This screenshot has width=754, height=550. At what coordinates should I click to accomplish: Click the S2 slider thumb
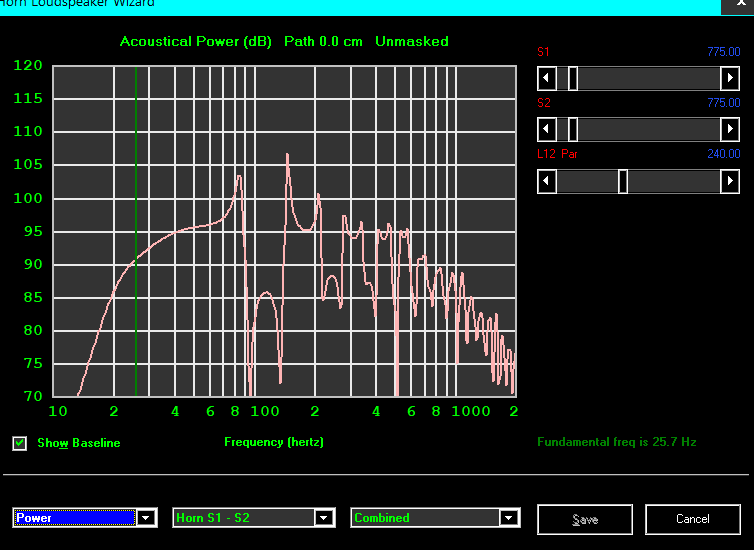573,129
